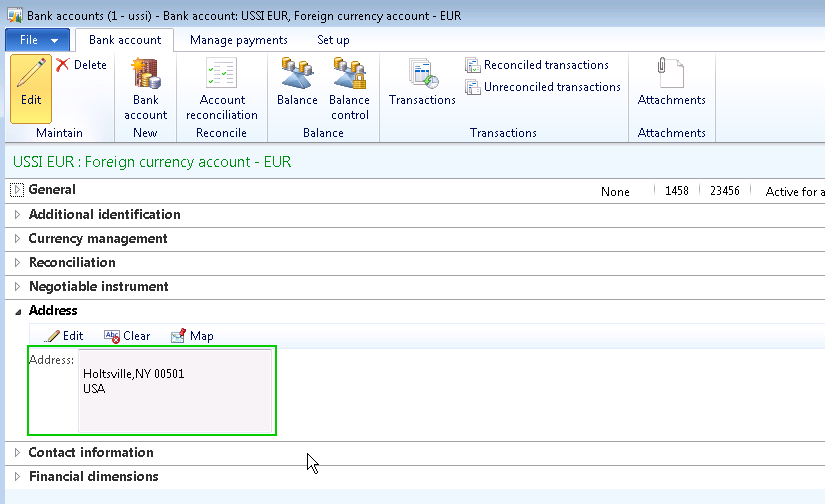Clear the address
The image size is (825, 504).
pos(127,336)
